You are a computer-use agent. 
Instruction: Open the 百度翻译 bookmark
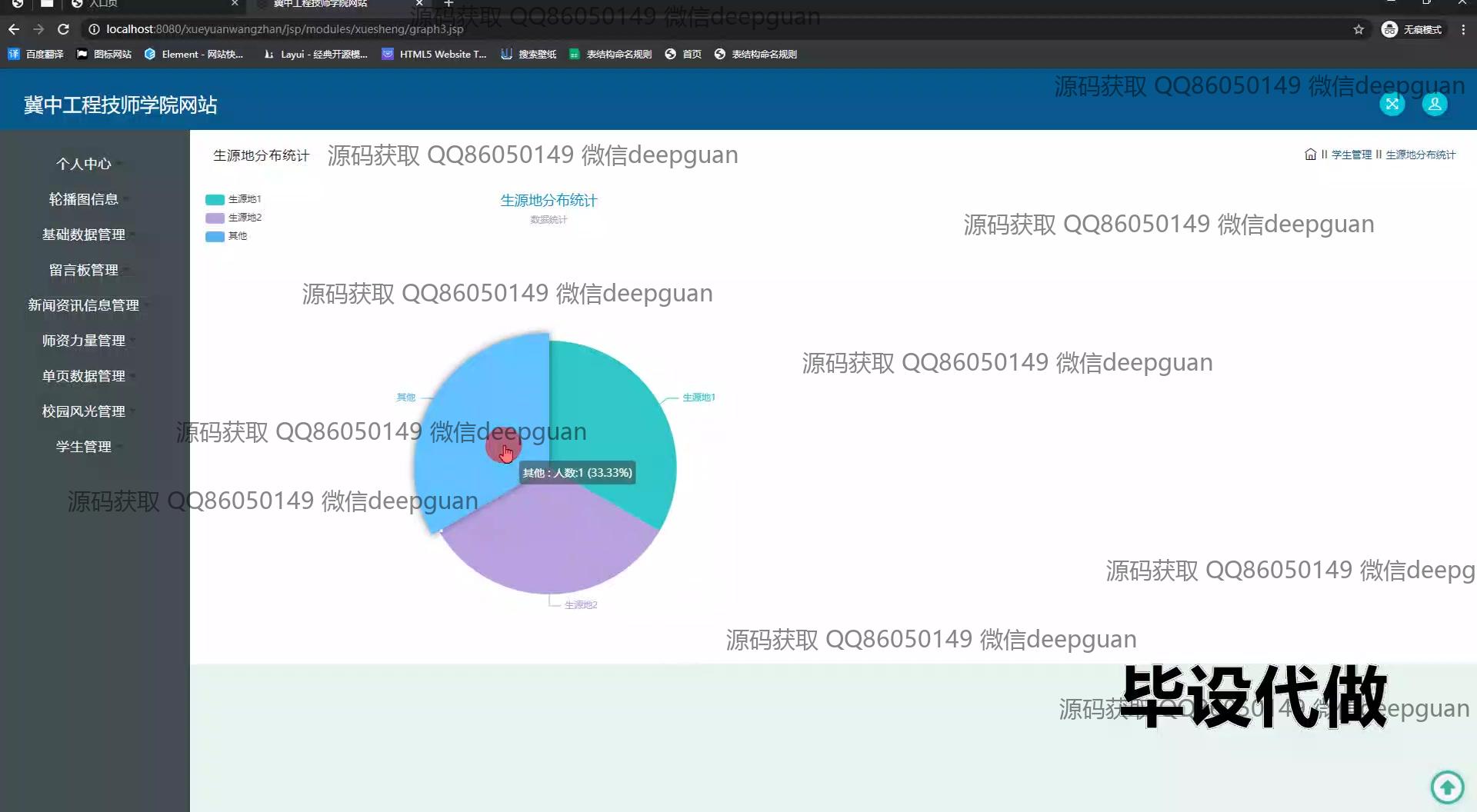point(35,54)
